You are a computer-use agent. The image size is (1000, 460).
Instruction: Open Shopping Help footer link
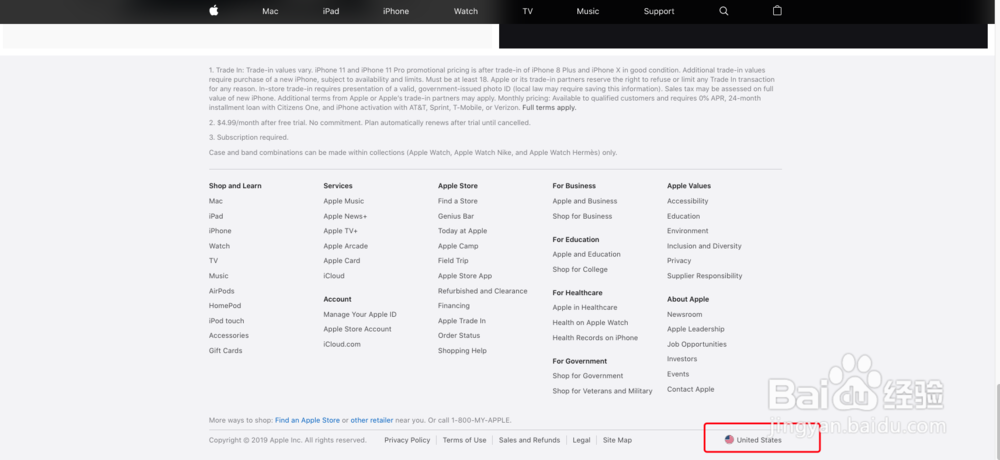[462, 351]
